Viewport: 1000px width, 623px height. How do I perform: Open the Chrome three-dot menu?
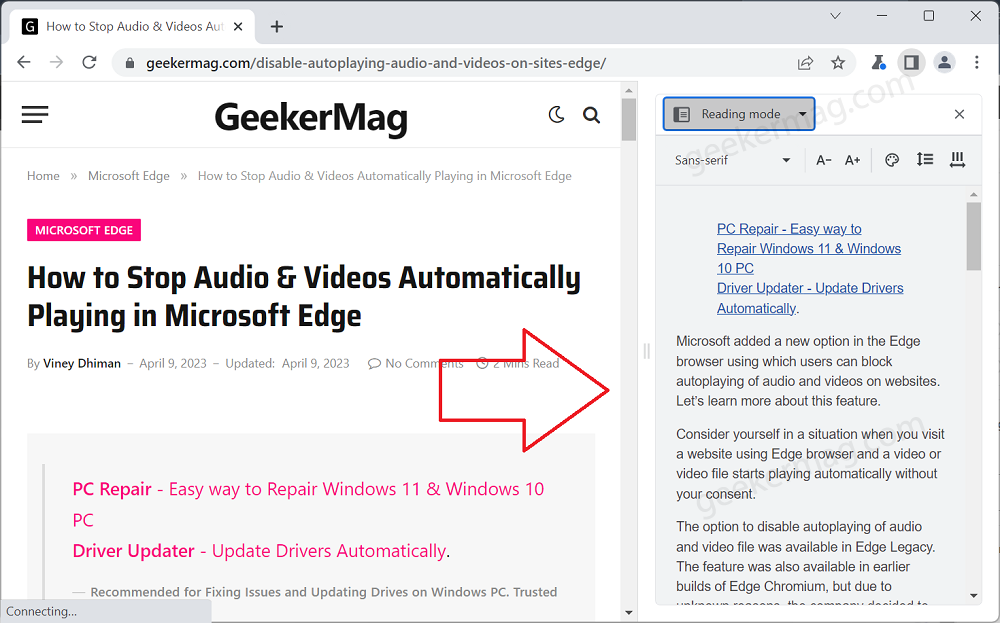coord(976,62)
